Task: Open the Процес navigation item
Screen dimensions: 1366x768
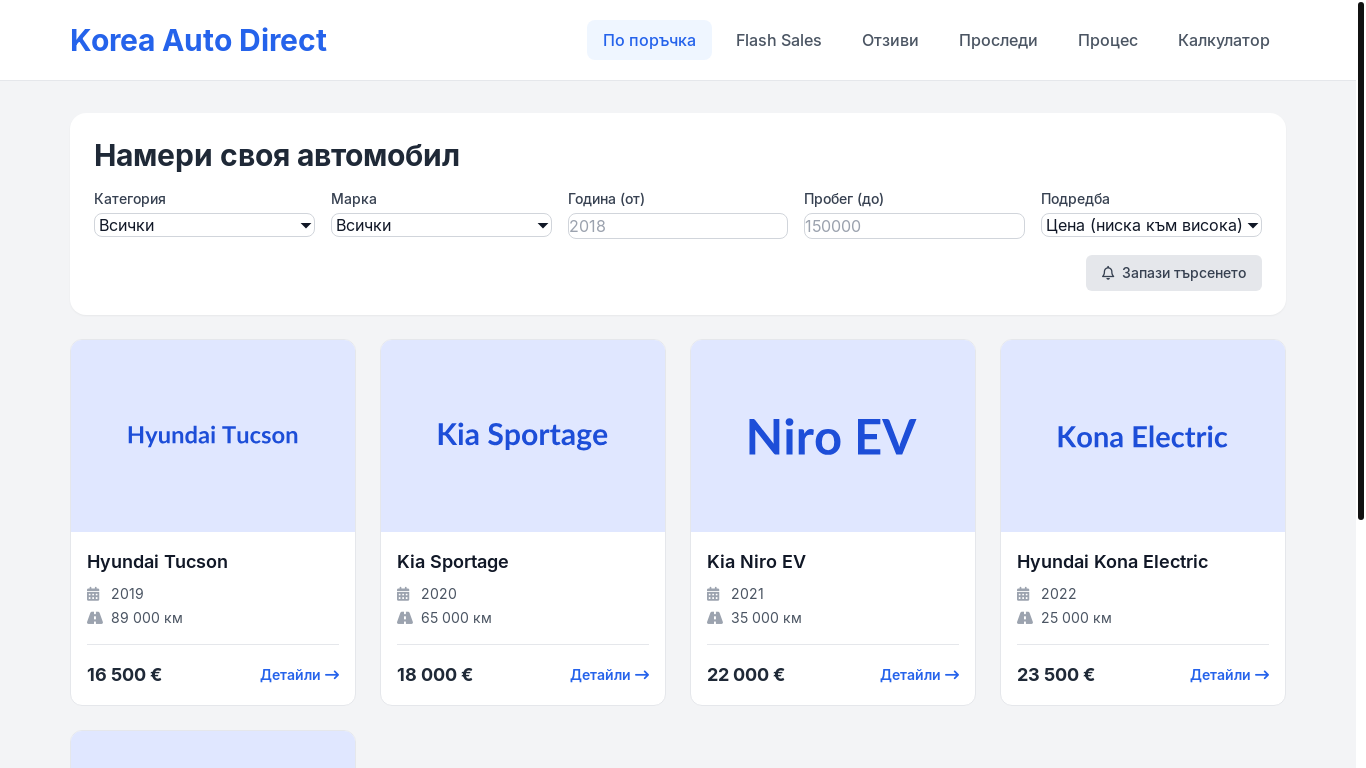Action: click(x=1108, y=40)
